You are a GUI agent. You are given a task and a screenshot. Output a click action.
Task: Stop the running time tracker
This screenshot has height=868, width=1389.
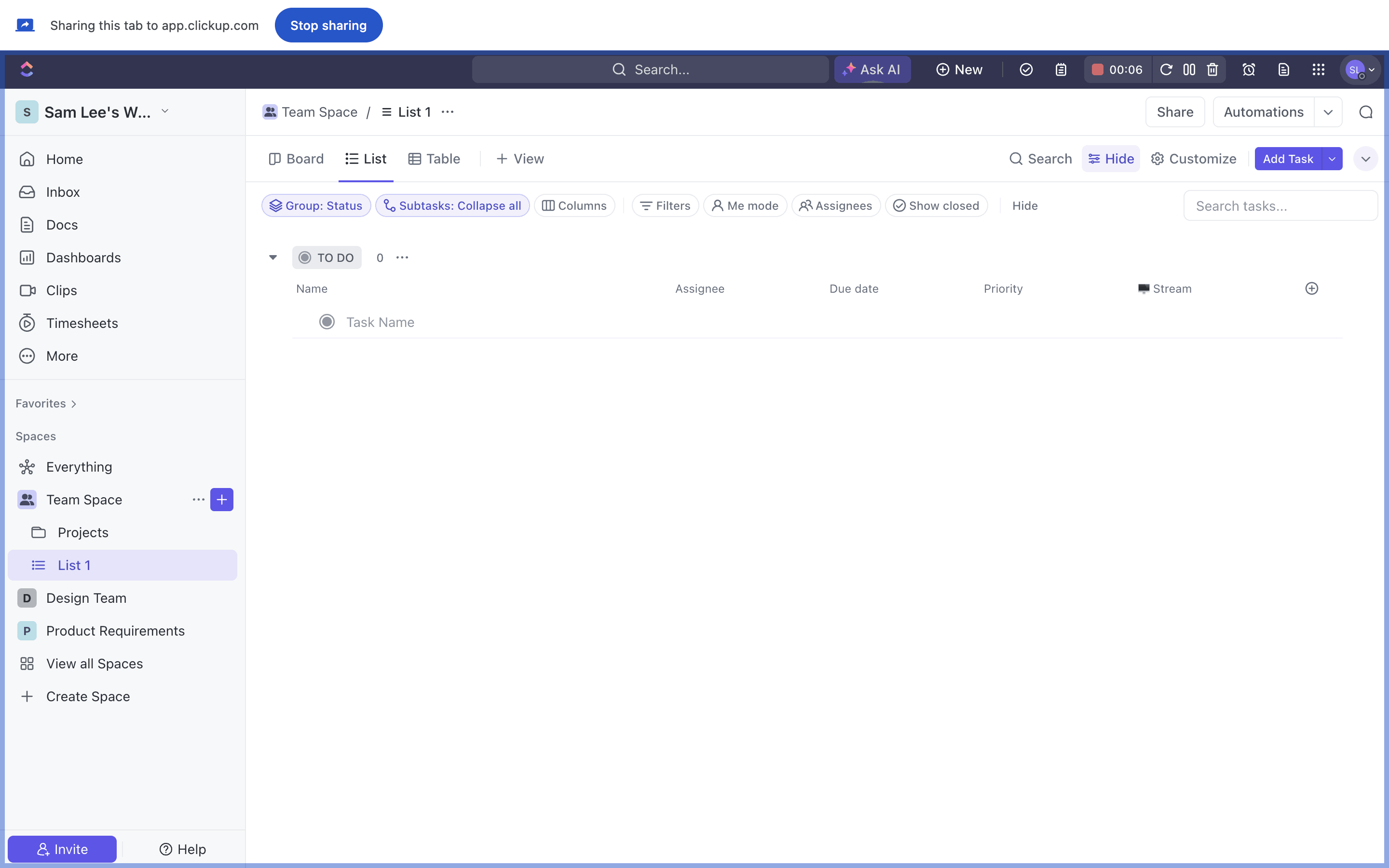1097,69
